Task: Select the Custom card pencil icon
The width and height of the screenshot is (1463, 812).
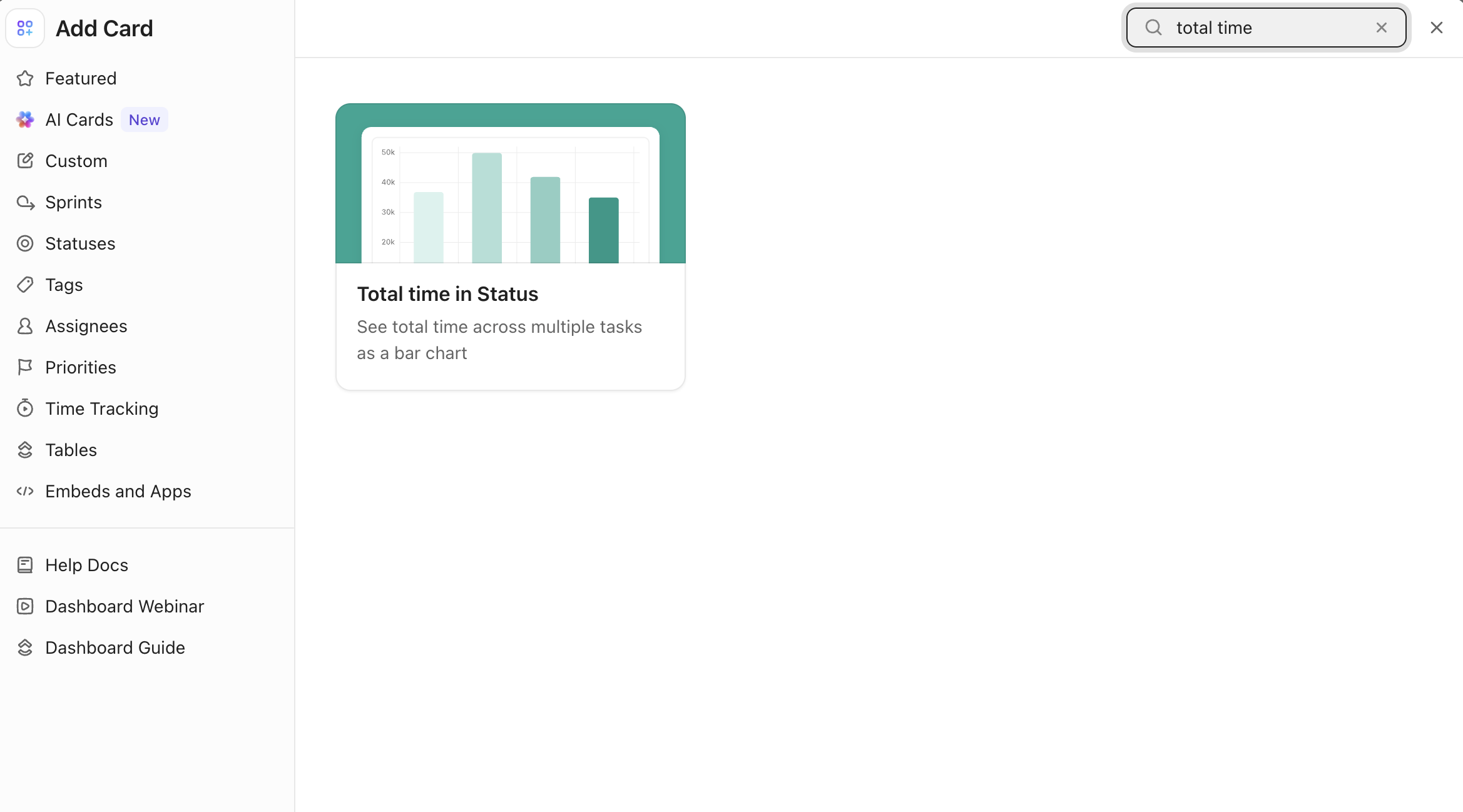Action: point(25,161)
